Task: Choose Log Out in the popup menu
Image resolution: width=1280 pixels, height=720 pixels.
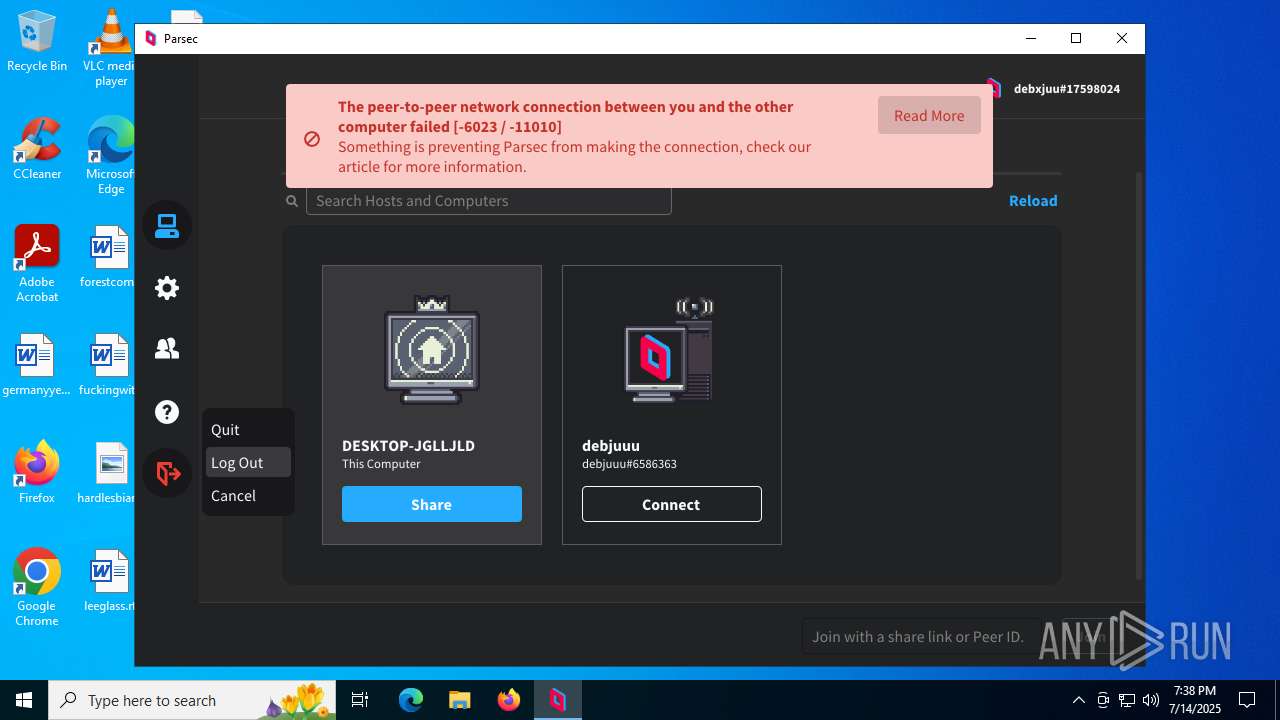Action: point(248,462)
